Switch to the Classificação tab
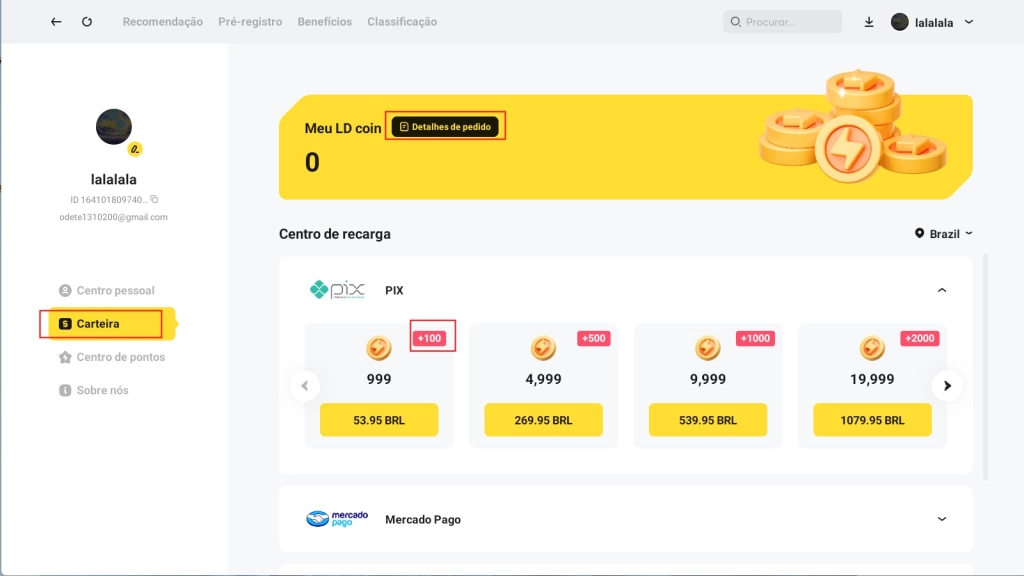The image size is (1024, 576). (x=401, y=22)
